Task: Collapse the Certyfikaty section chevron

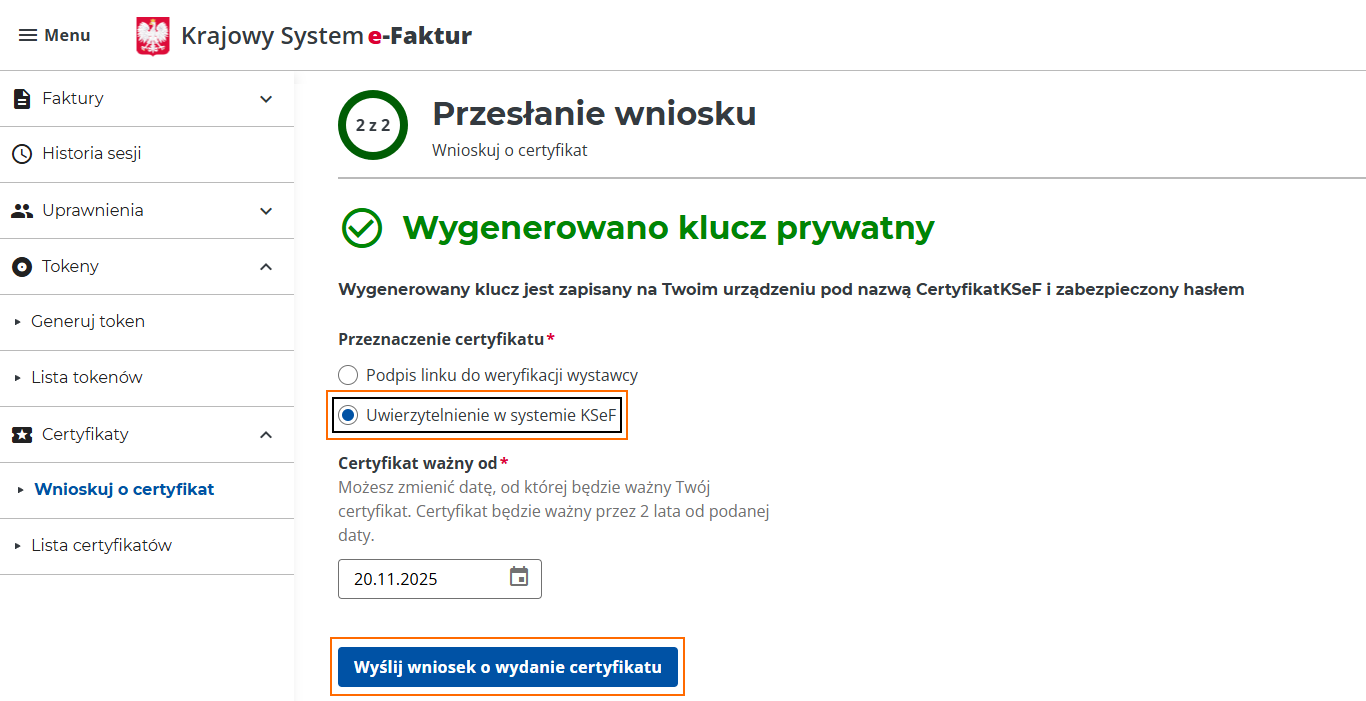Action: tap(266, 434)
